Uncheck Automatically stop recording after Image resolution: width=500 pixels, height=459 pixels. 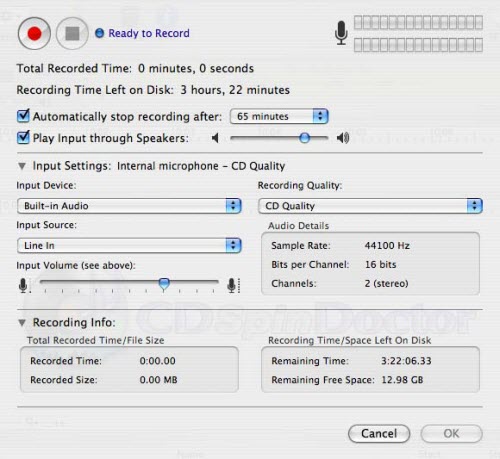[x=23, y=116]
